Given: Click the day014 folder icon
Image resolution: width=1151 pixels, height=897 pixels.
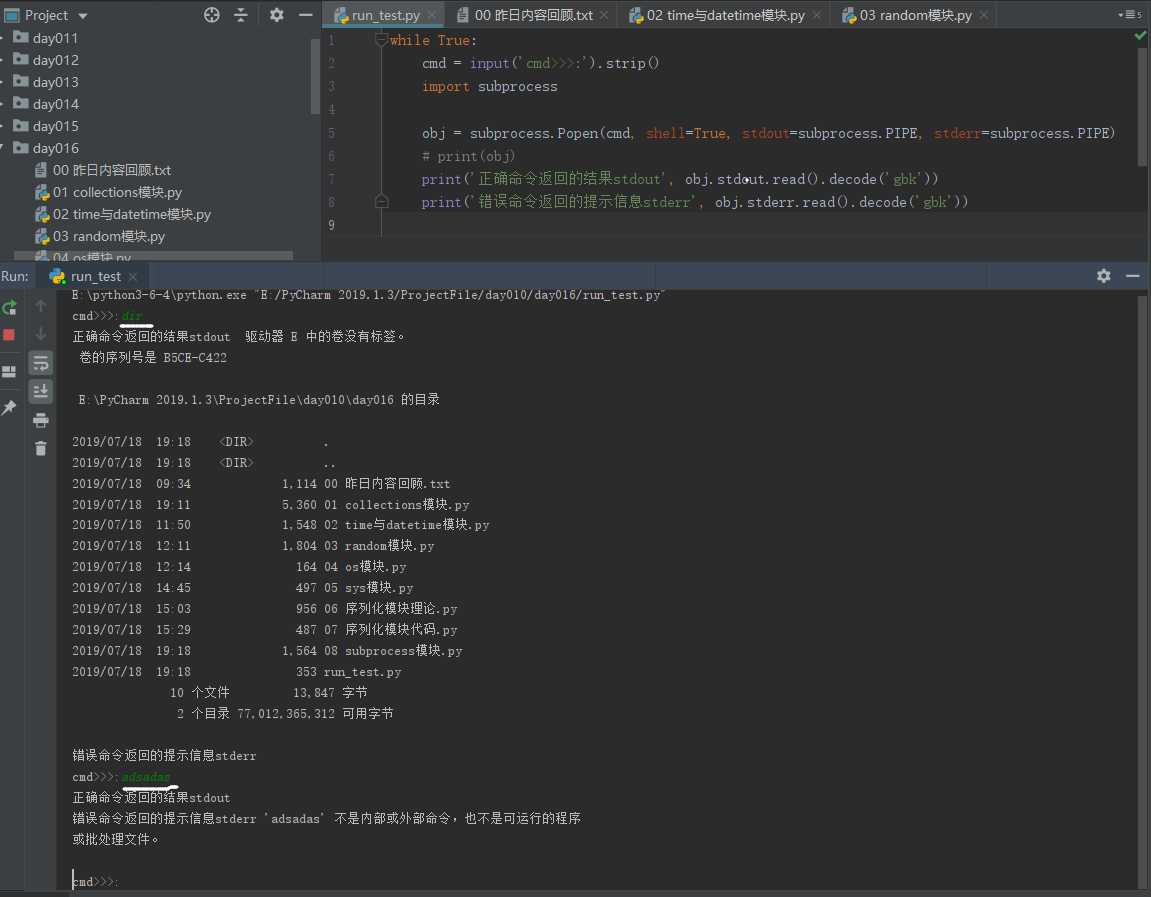Looking at the screenshot, I should 21,104.
